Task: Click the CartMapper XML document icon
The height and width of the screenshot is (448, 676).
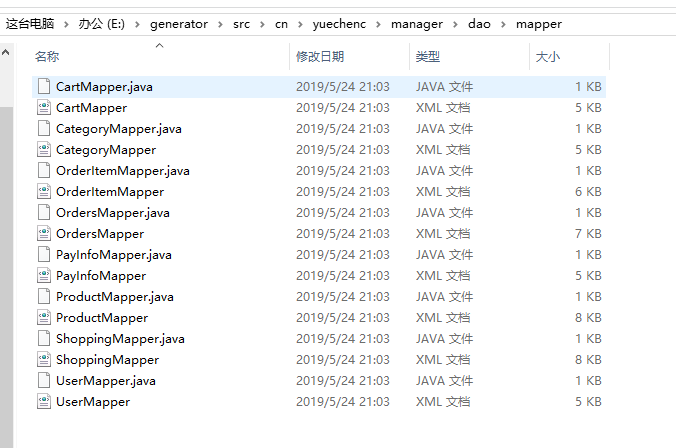Action: click(x=44, y=107)
